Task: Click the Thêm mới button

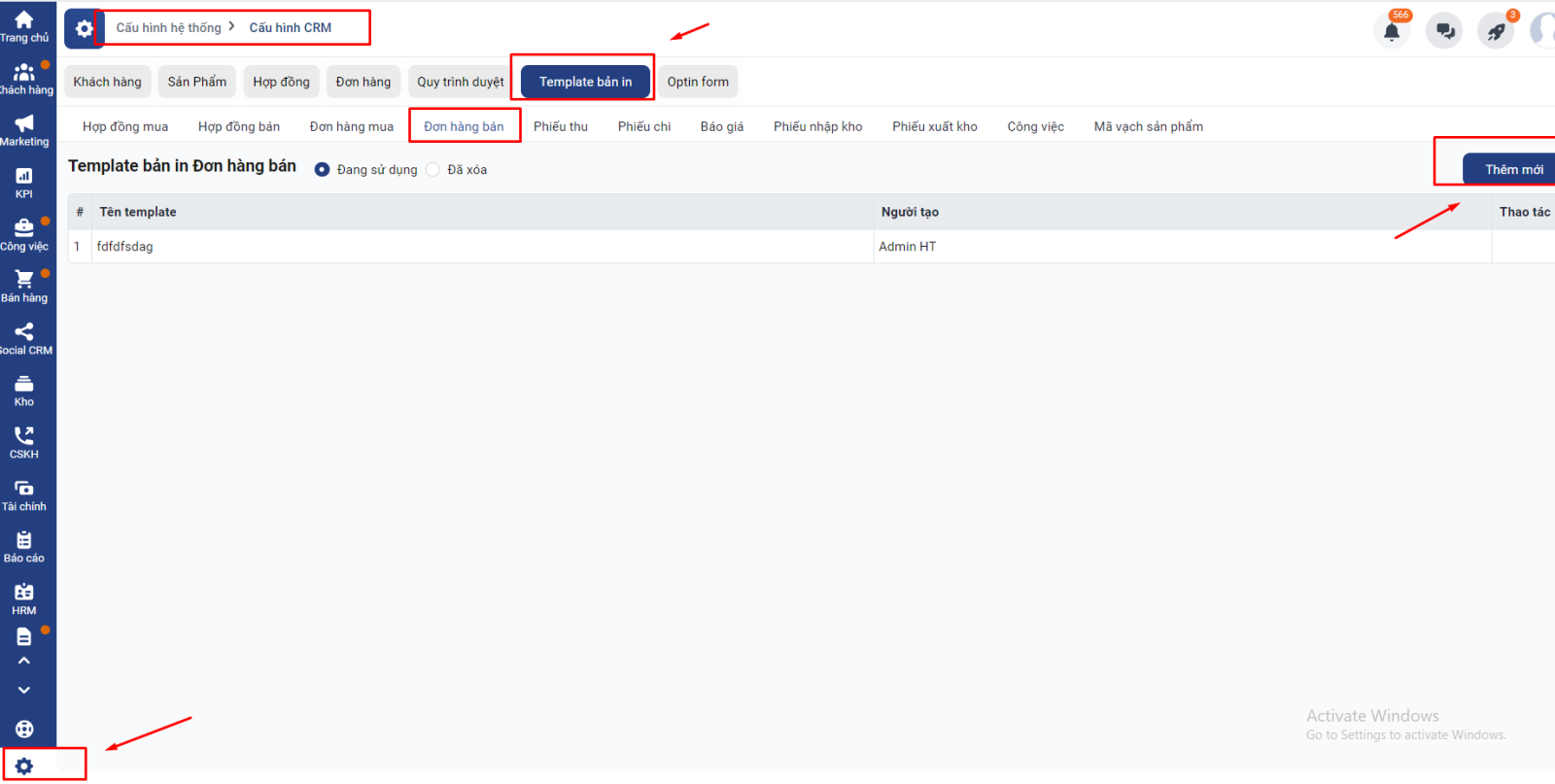Action: click(1512, 170)
